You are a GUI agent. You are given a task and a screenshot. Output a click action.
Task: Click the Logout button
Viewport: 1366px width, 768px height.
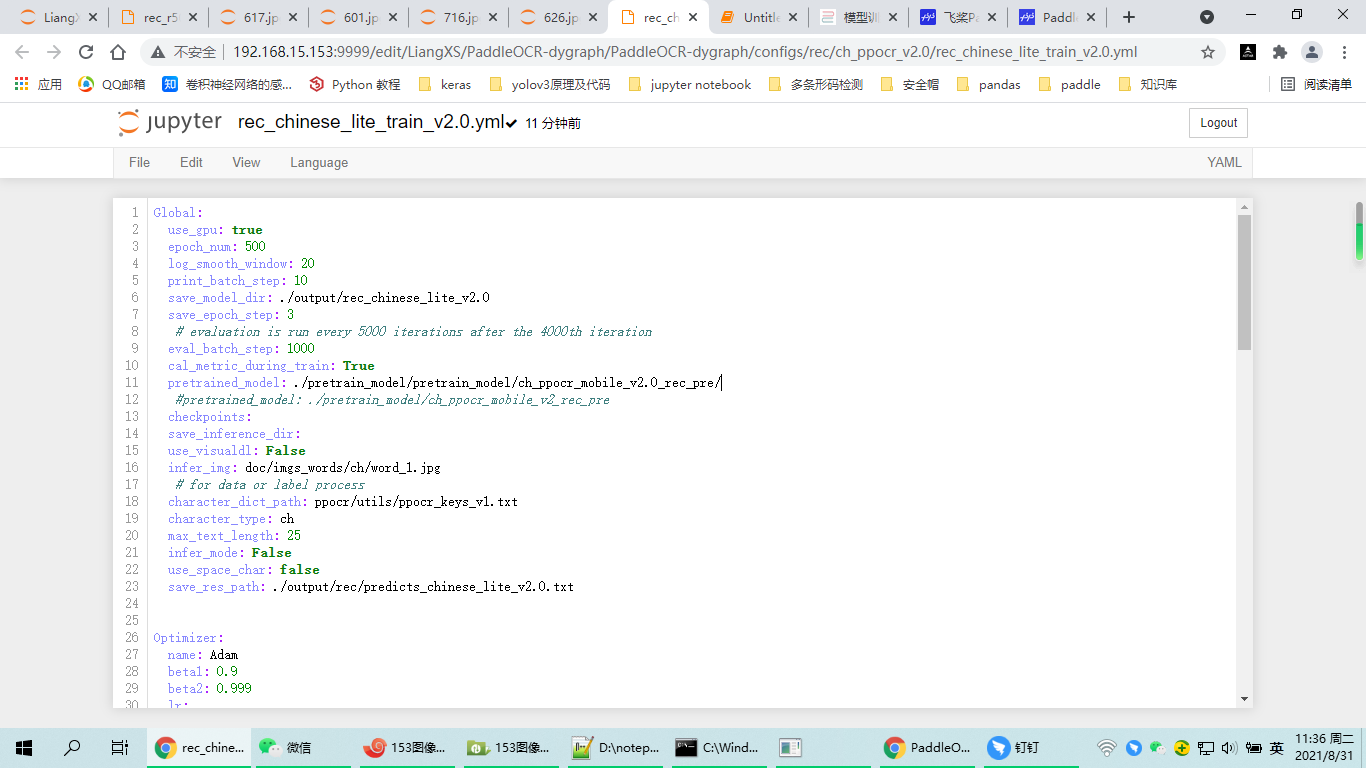pos(1217,122)
